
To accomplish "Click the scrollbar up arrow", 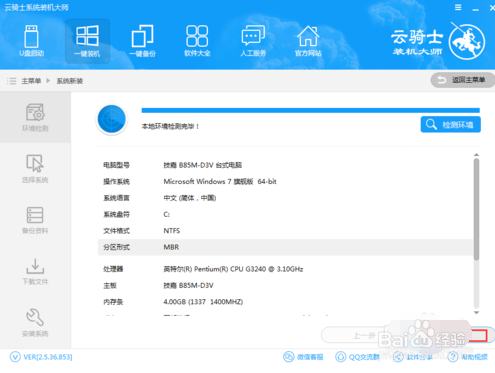I will click(477, 155).
